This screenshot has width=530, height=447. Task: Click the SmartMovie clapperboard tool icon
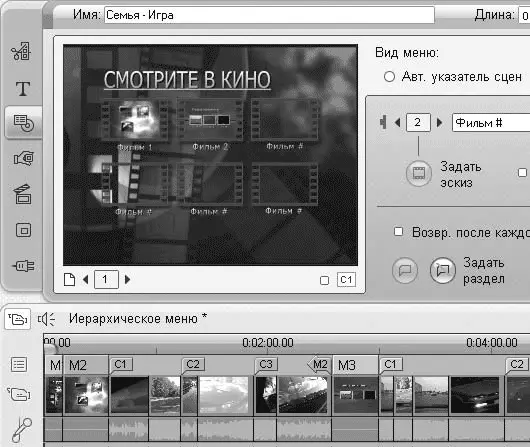pos(23,194)
